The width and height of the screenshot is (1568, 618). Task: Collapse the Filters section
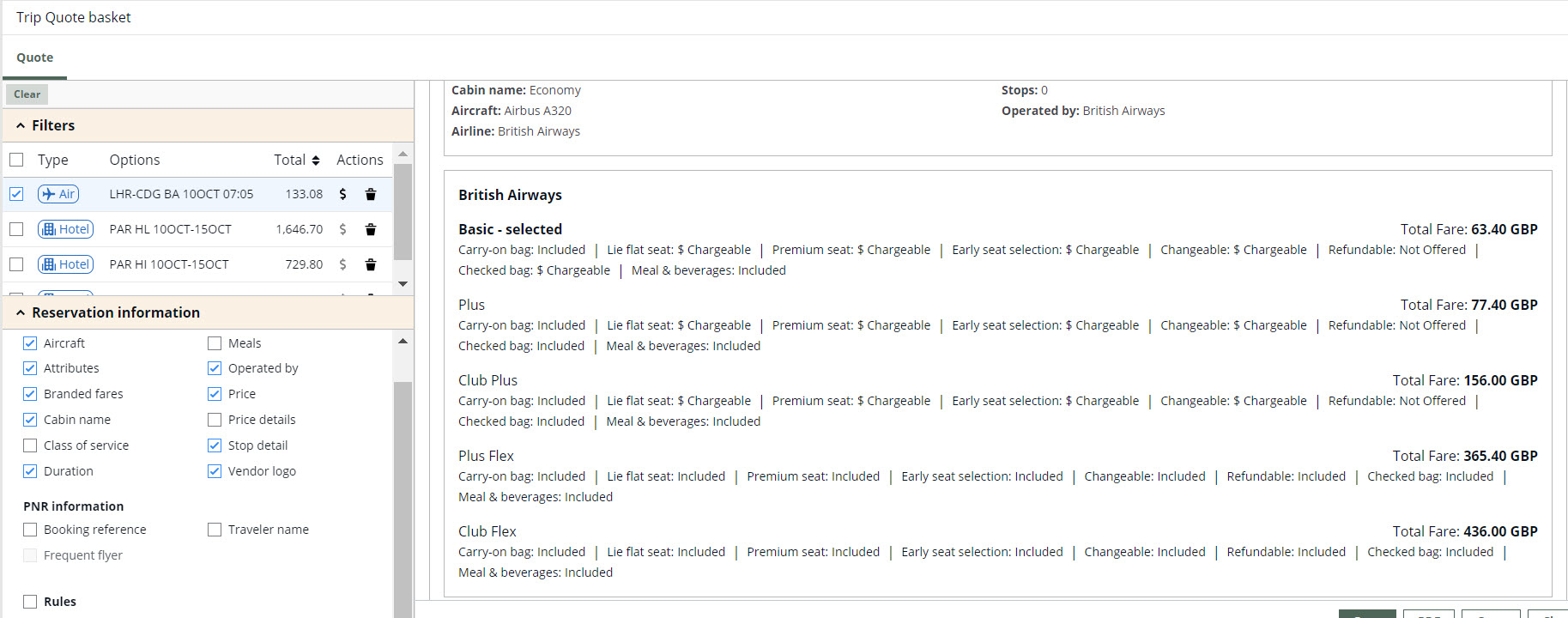click(21, 125)
